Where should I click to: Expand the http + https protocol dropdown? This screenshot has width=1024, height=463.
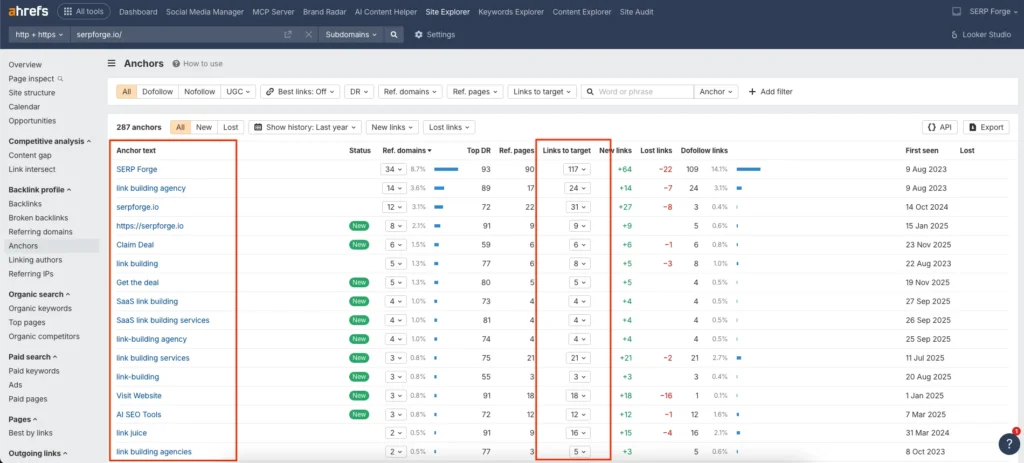pyautogui.click(x=38, y=34)
